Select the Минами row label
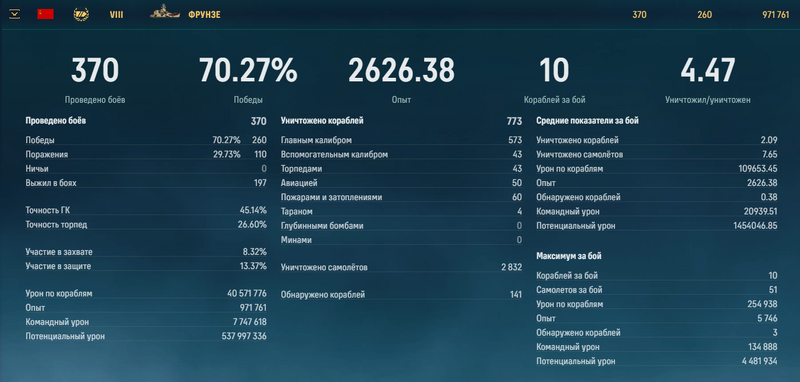This screenshot has width=800, height=382. (296, 240)
